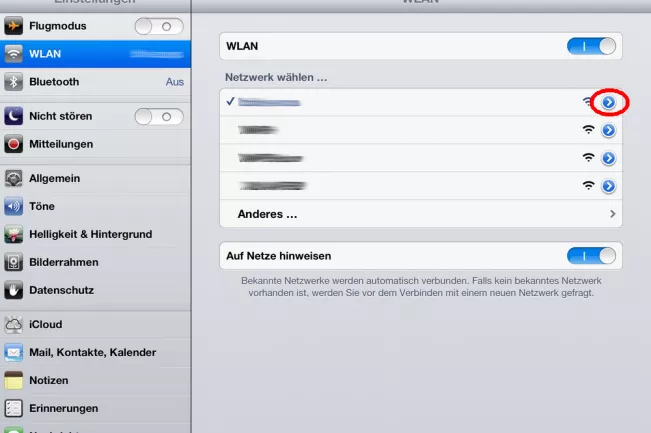Open Mail, Kontakte, Kalender settings
651x433 pixels.
click(x=95, y=352)
